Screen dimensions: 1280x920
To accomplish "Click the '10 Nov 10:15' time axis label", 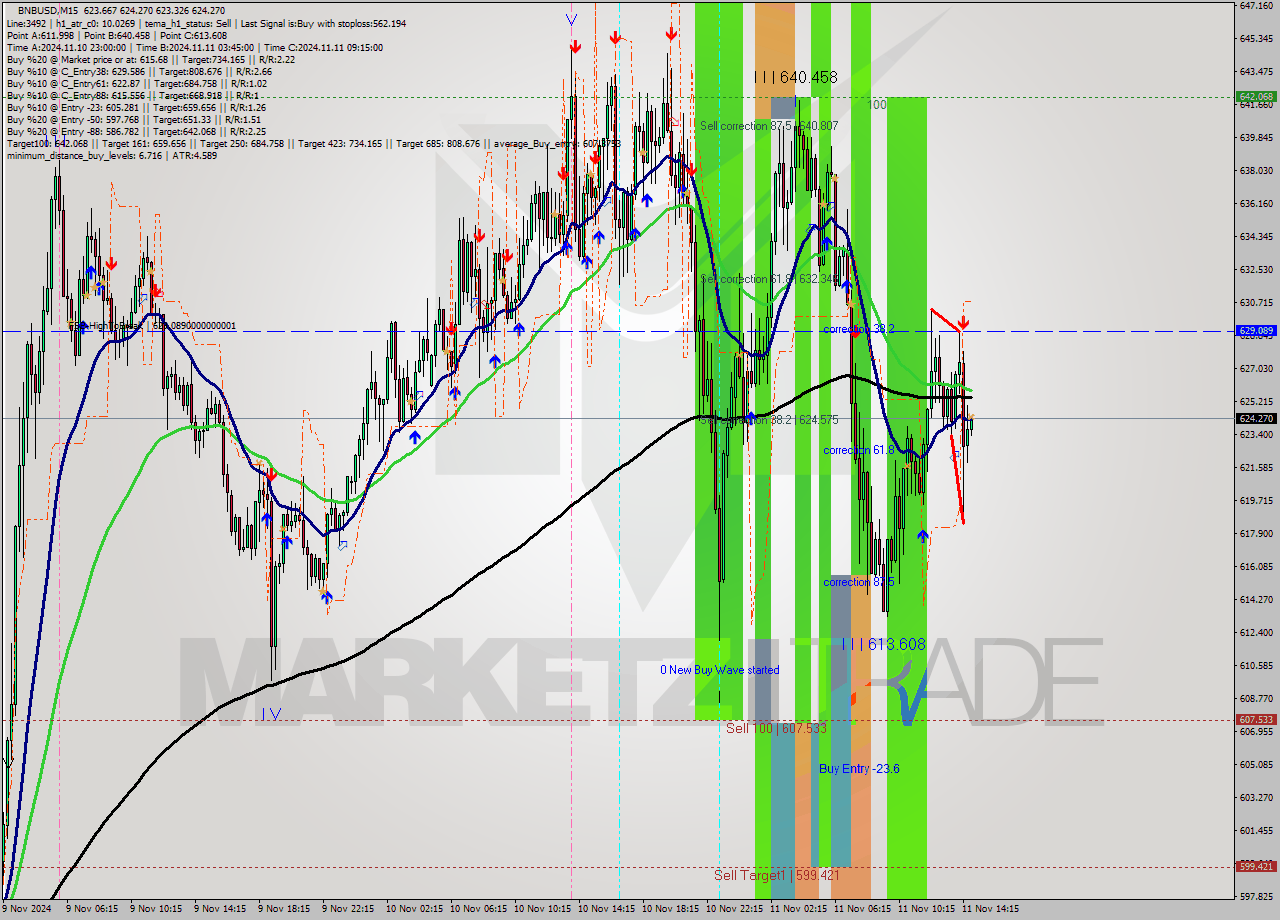I will click(x=542, y=909).
